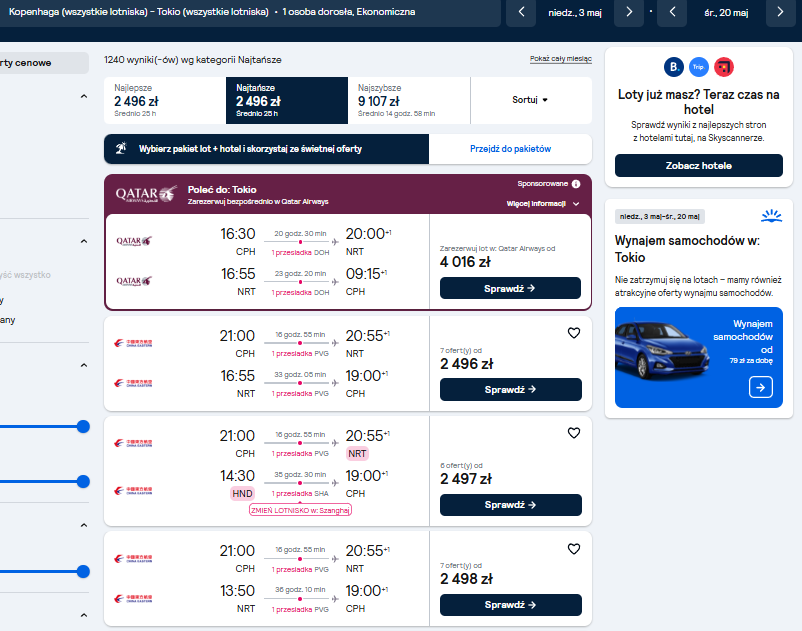This screenshot has width=802, height=631.
Task: Click the top sidebar slider handle
Action: (83, 426)
